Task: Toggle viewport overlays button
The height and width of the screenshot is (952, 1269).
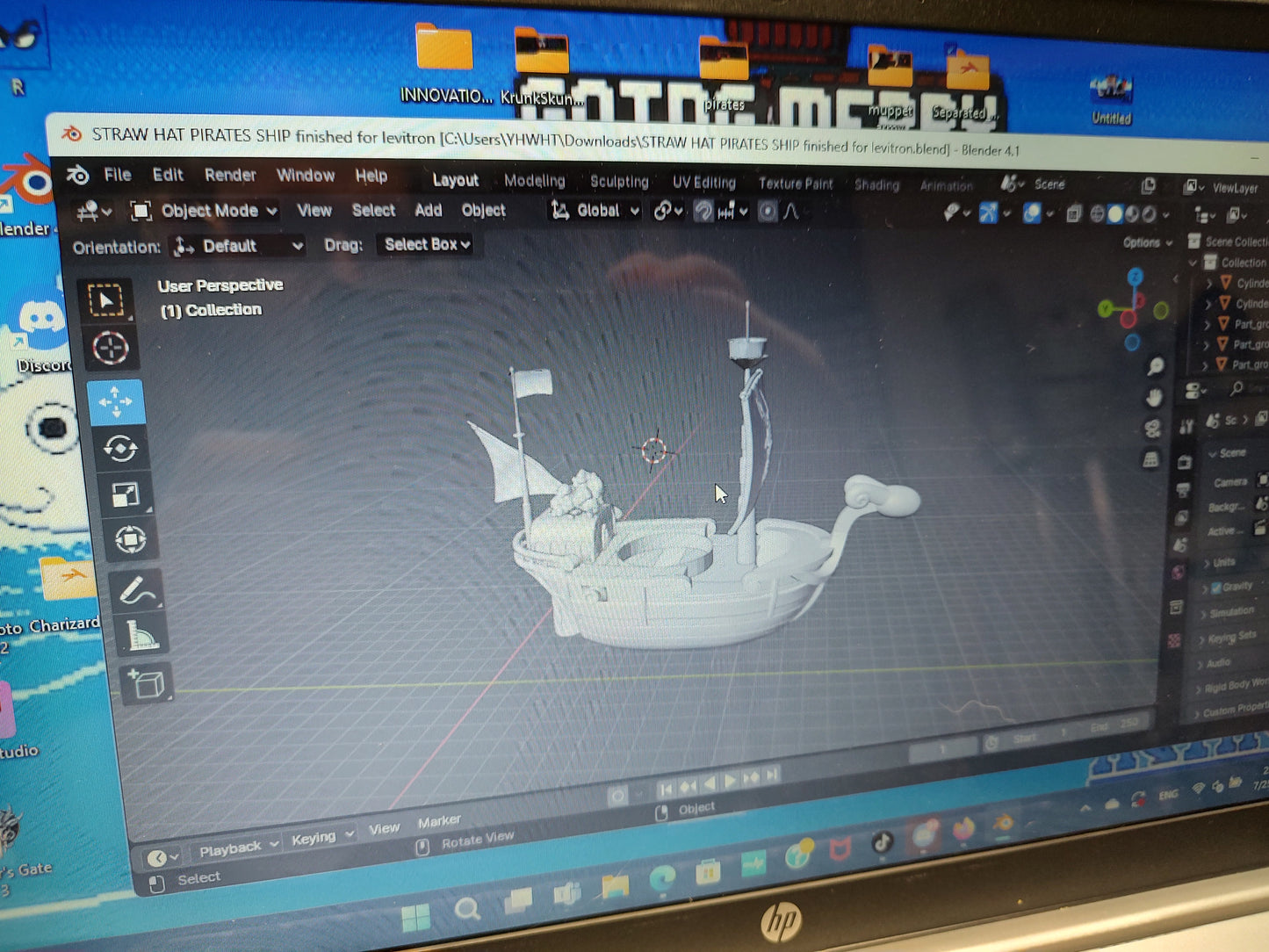Action: pyautogui.click(x=1032, y=213)
